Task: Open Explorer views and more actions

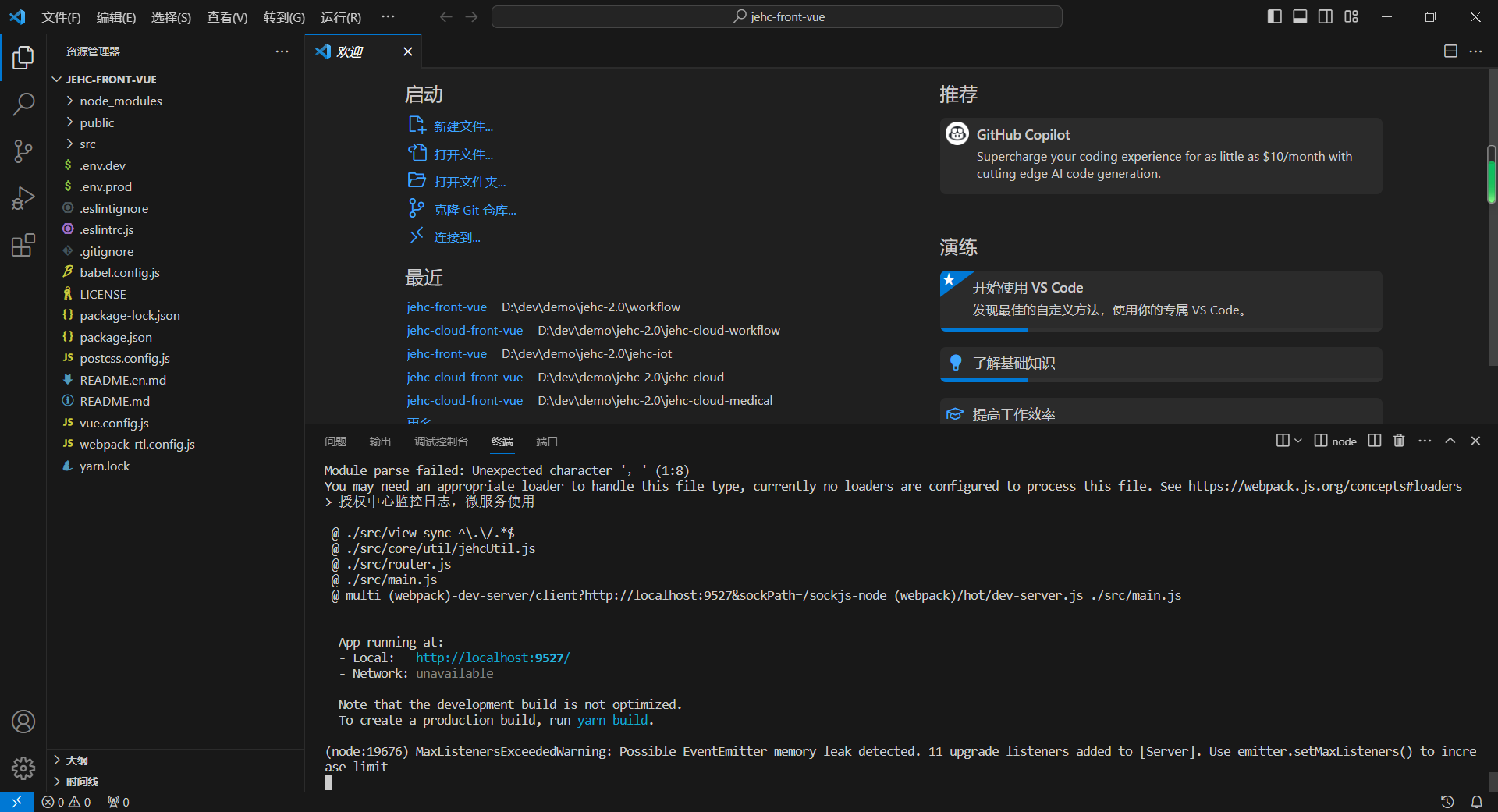Action: [282, 51]
